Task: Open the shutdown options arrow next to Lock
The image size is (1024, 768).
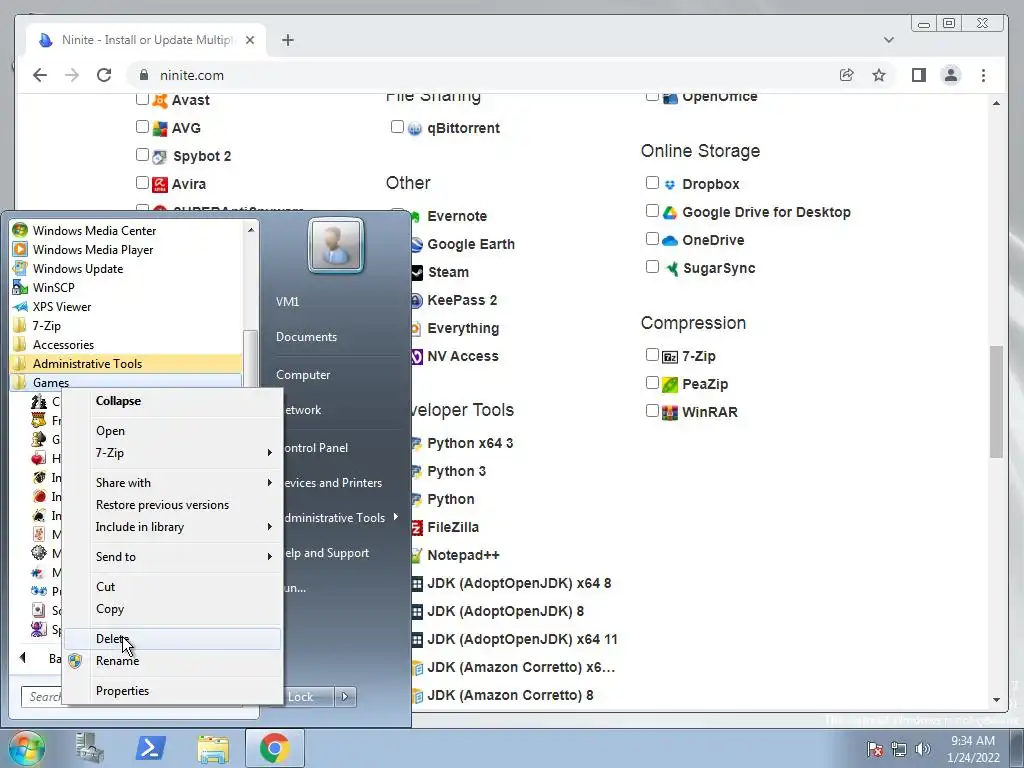Action: (x=345, y=697)
